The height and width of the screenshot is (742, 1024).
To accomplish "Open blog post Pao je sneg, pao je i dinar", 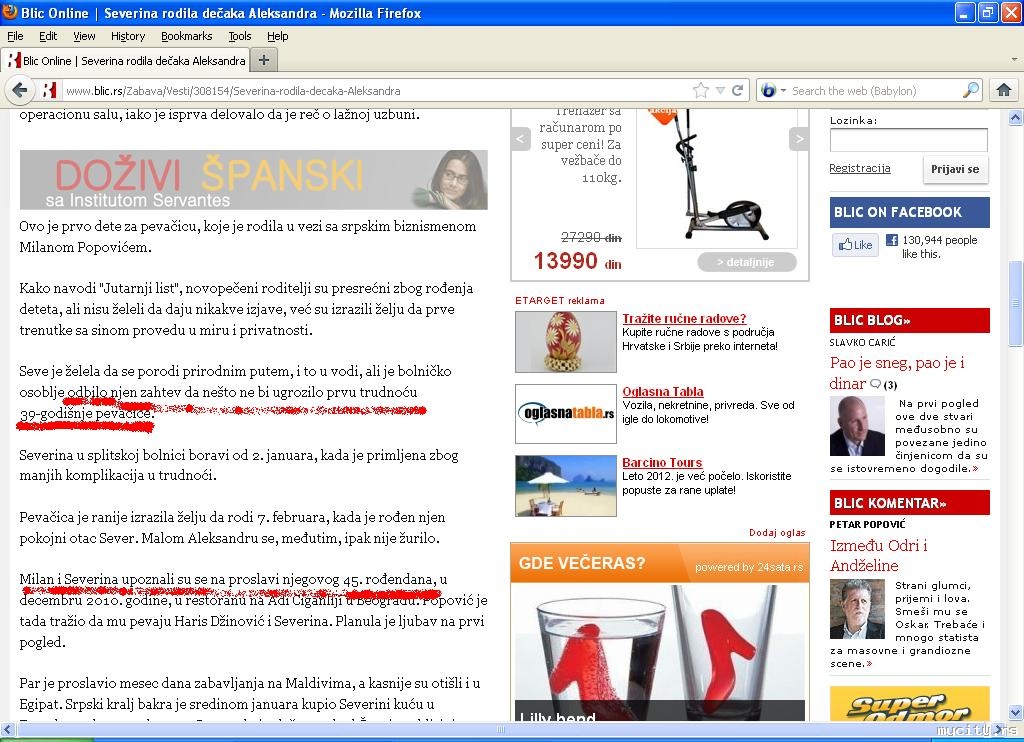I will [x=897, y=373].
